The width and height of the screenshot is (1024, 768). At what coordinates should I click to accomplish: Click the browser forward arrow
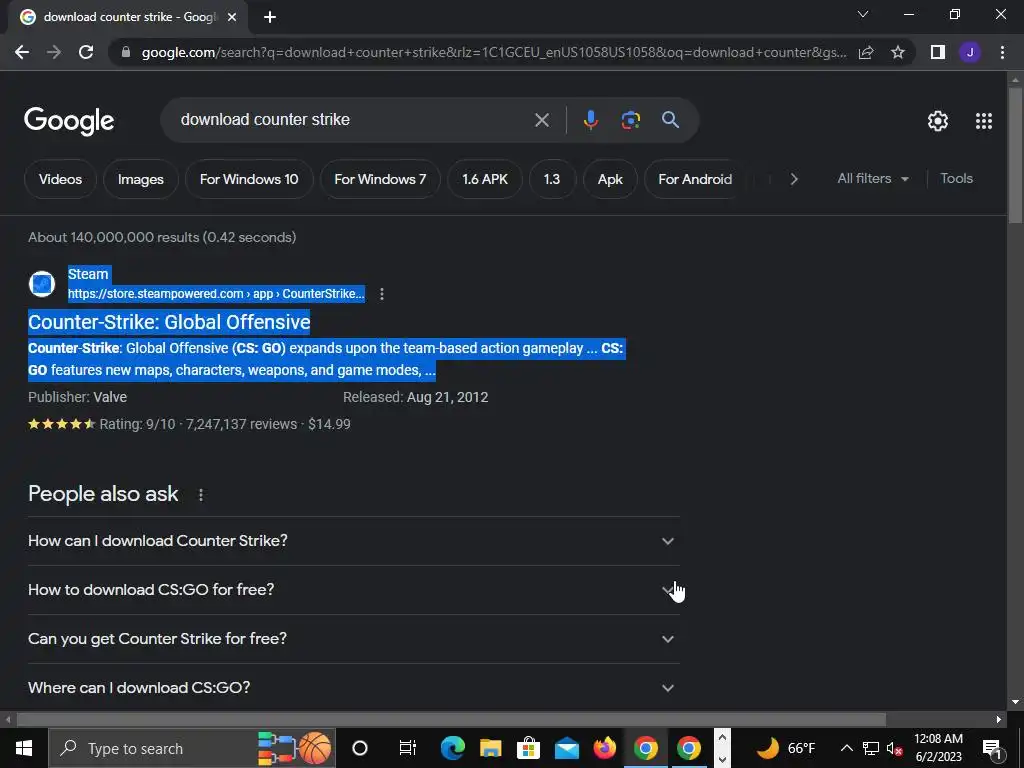pos(54,52)
